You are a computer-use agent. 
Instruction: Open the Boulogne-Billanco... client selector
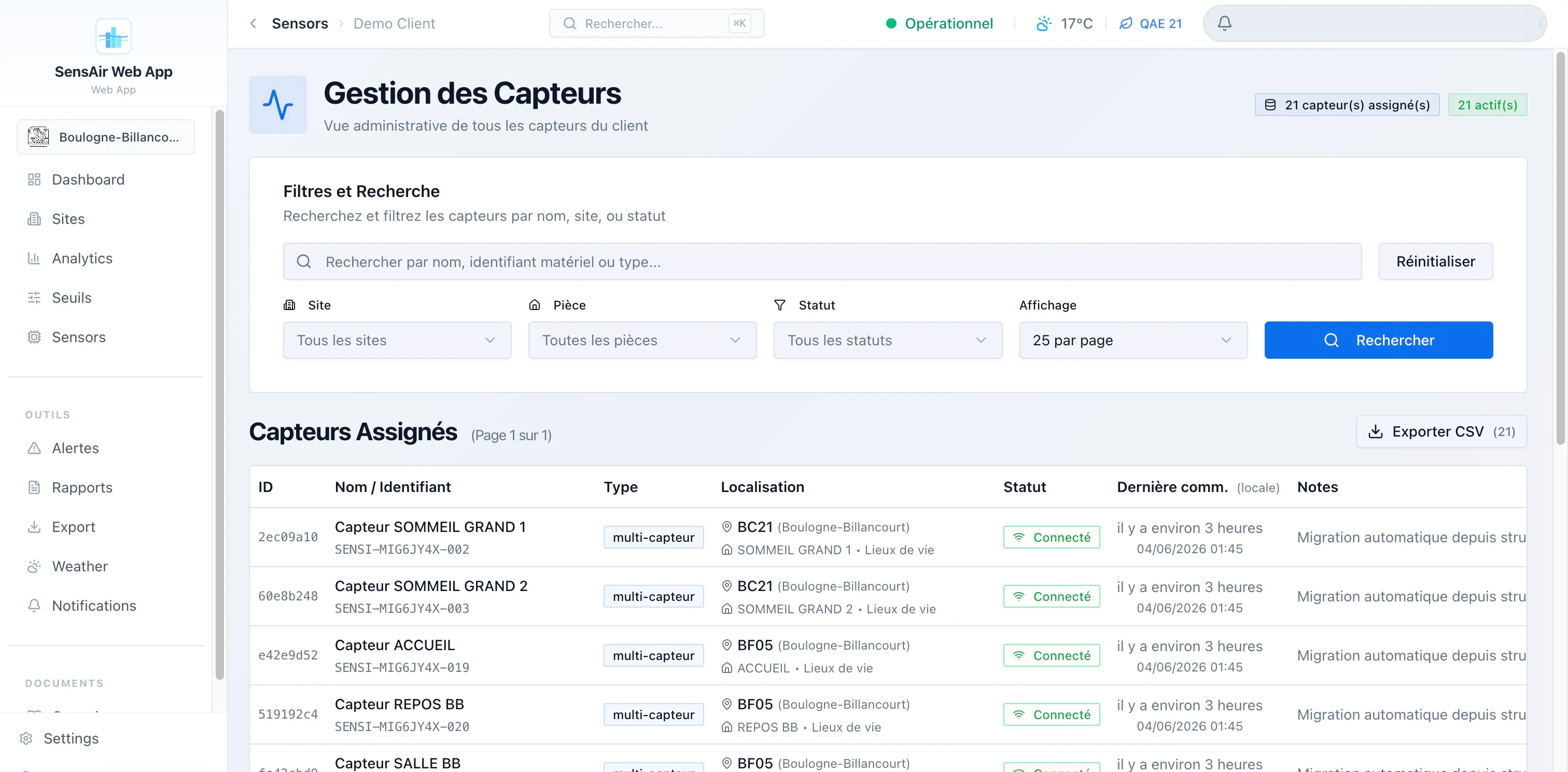click(106, 137)
